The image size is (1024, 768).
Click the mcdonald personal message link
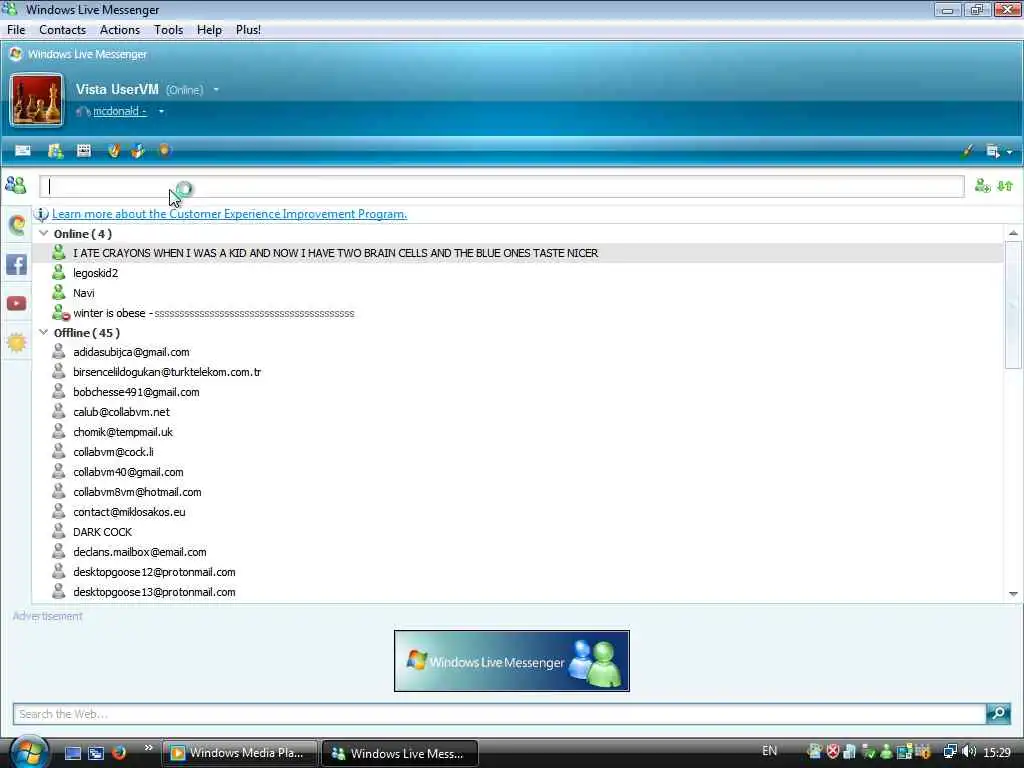pos(120,112)
